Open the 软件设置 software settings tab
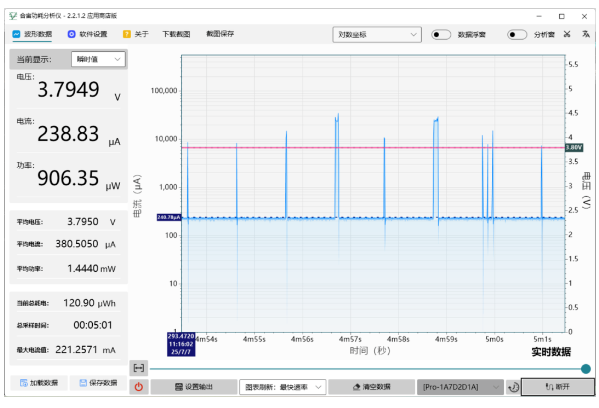Image resolution: width=599 pixels, height=408 pixels. (87, 34)
